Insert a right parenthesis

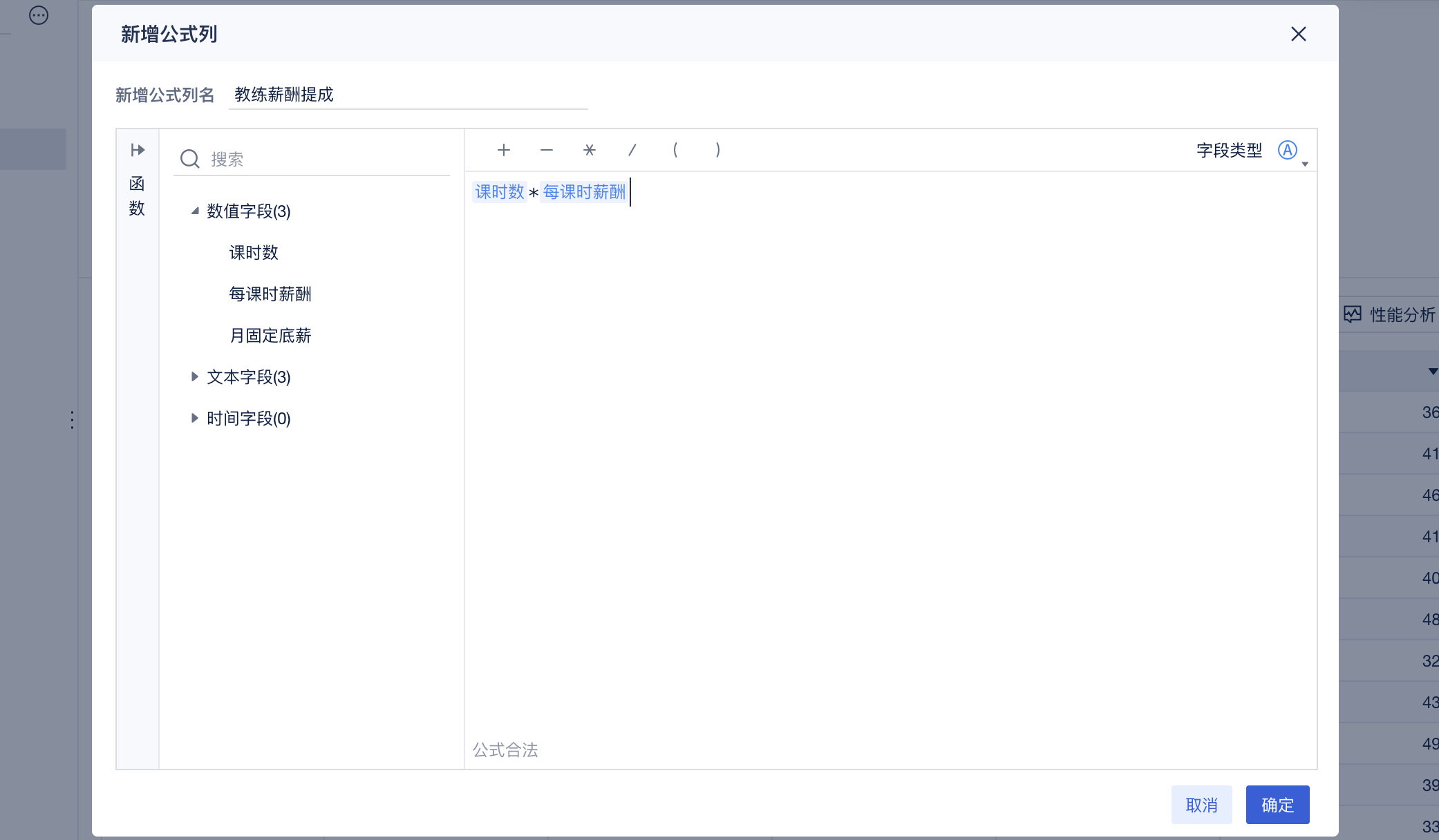tap(718, 150)
